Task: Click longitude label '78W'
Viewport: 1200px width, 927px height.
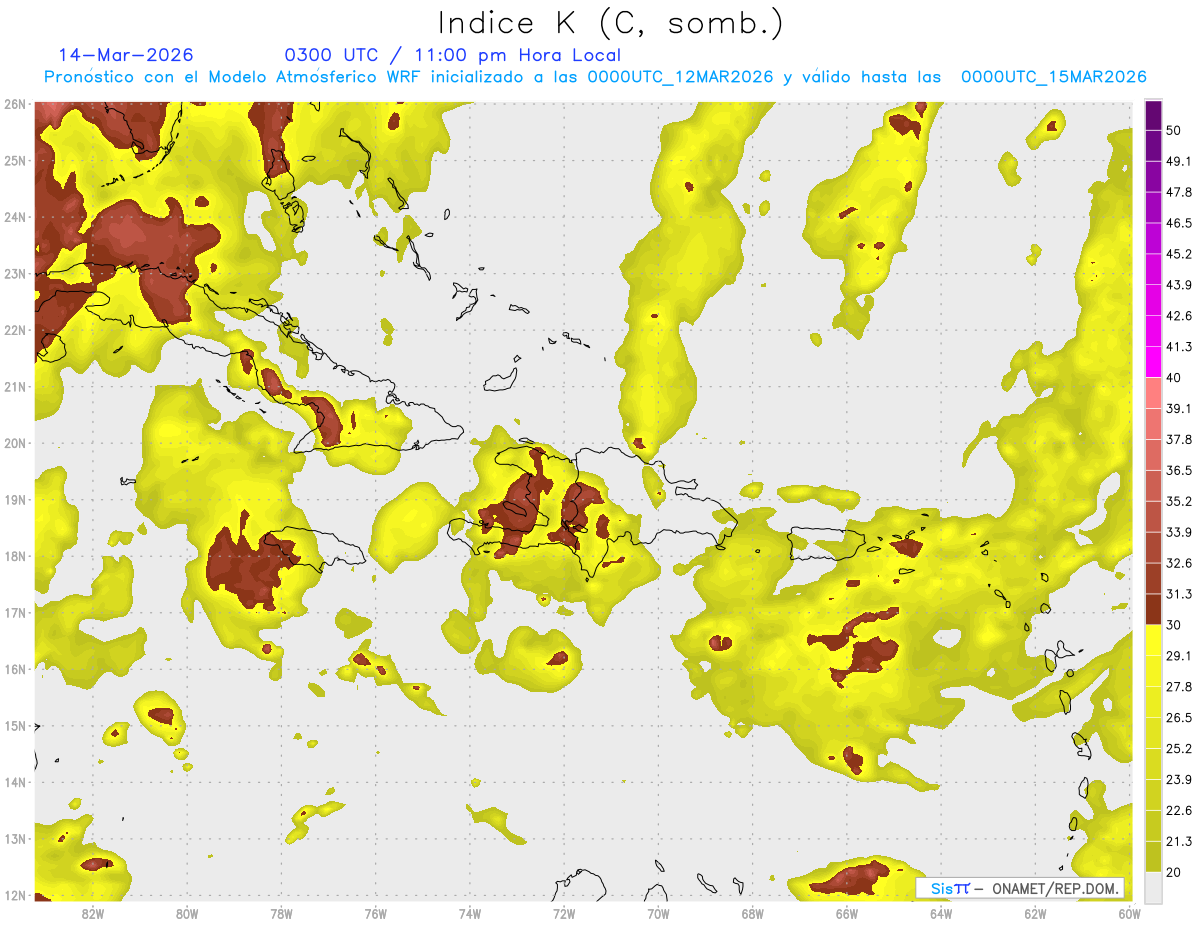Action: point(281,914)
